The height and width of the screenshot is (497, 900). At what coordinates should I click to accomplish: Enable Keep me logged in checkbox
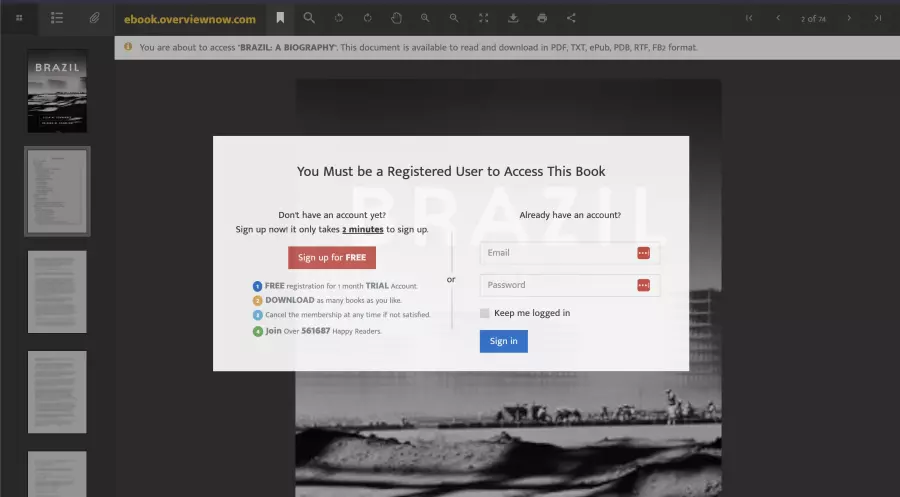click(x=484, y=313)
